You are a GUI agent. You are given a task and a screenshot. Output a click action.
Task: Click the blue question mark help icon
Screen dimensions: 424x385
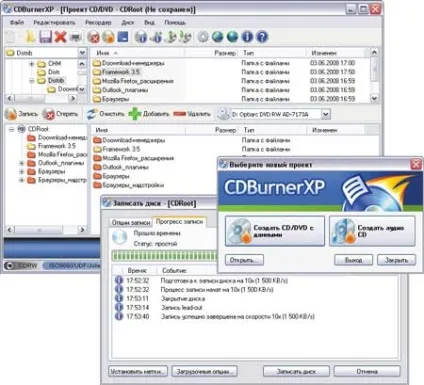point(262,37)
